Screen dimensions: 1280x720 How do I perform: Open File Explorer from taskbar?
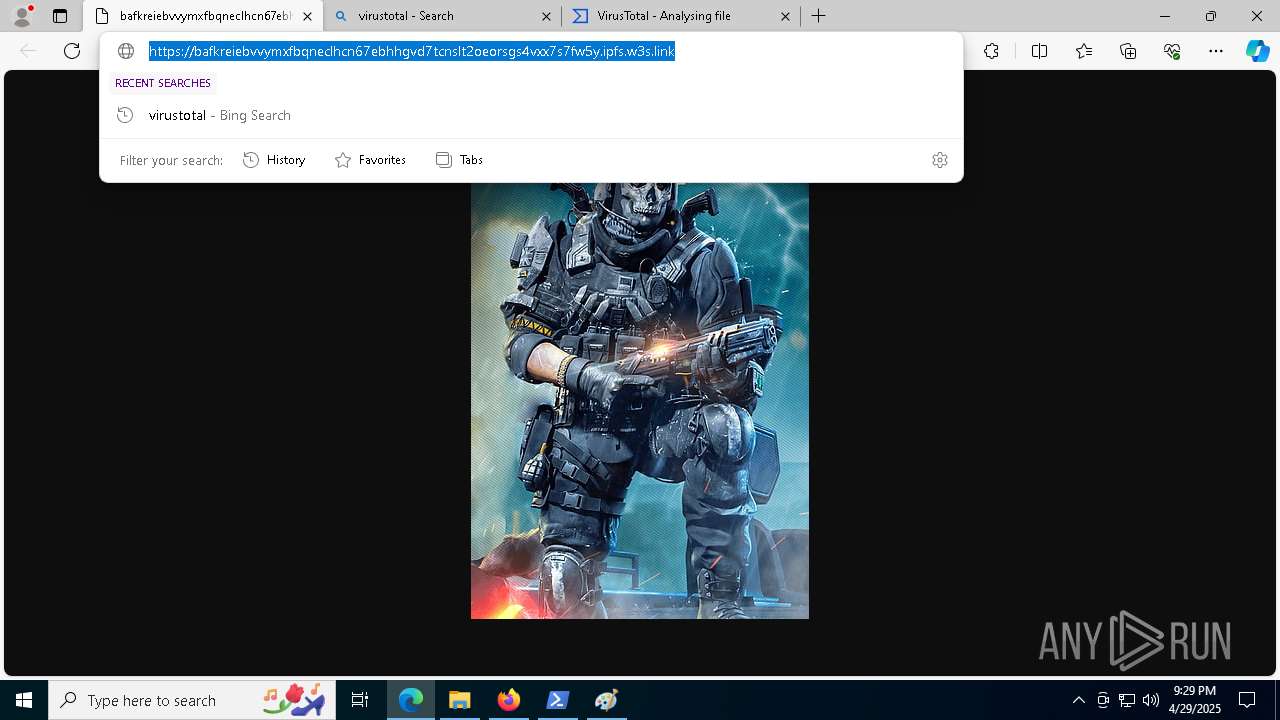[459, 700]
